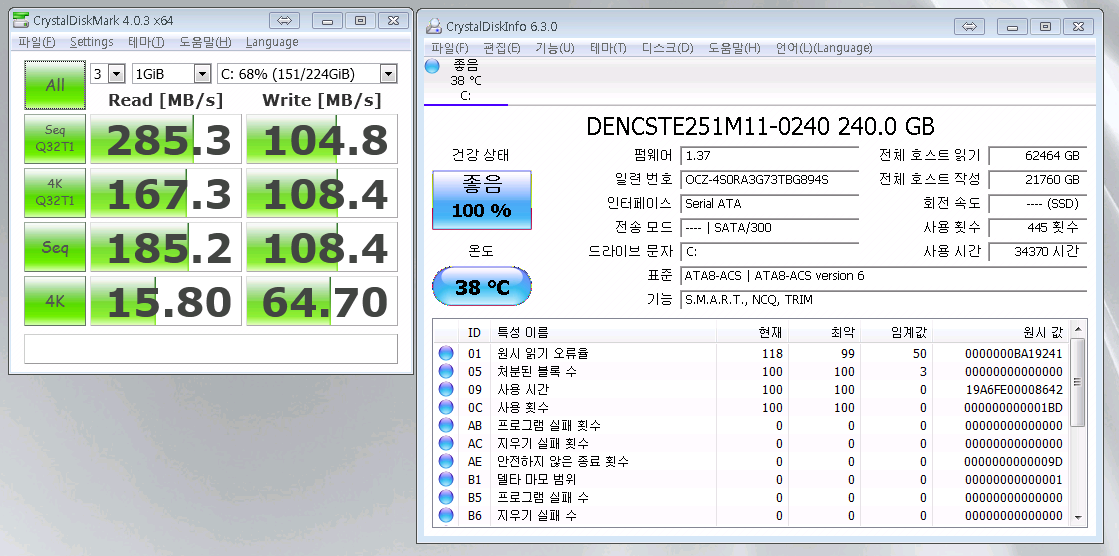Click the CrystalDiskMark title bar app icon
The image size is (1119, 556).
(22, 20)
